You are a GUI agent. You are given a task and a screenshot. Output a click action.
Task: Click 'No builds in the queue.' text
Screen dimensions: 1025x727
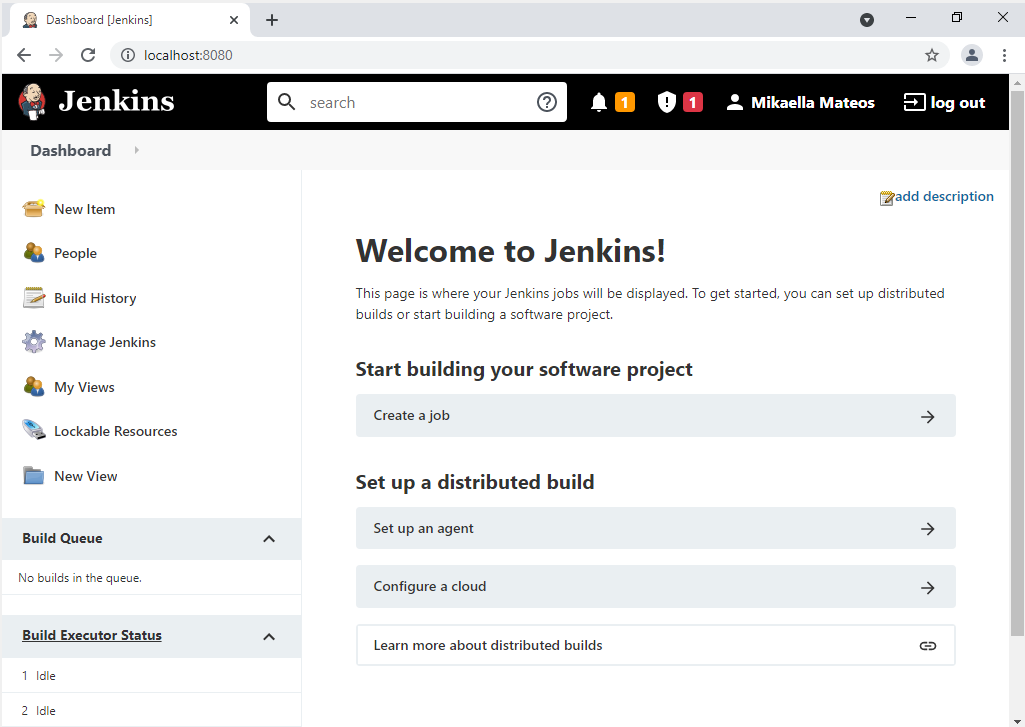(x=80, y=578)
